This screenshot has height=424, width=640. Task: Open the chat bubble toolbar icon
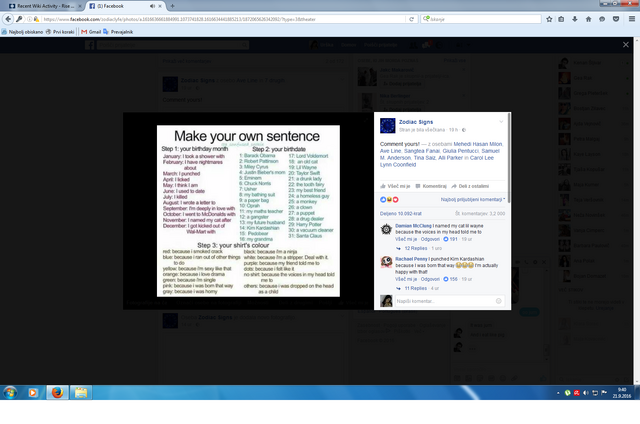pos(602,19)
